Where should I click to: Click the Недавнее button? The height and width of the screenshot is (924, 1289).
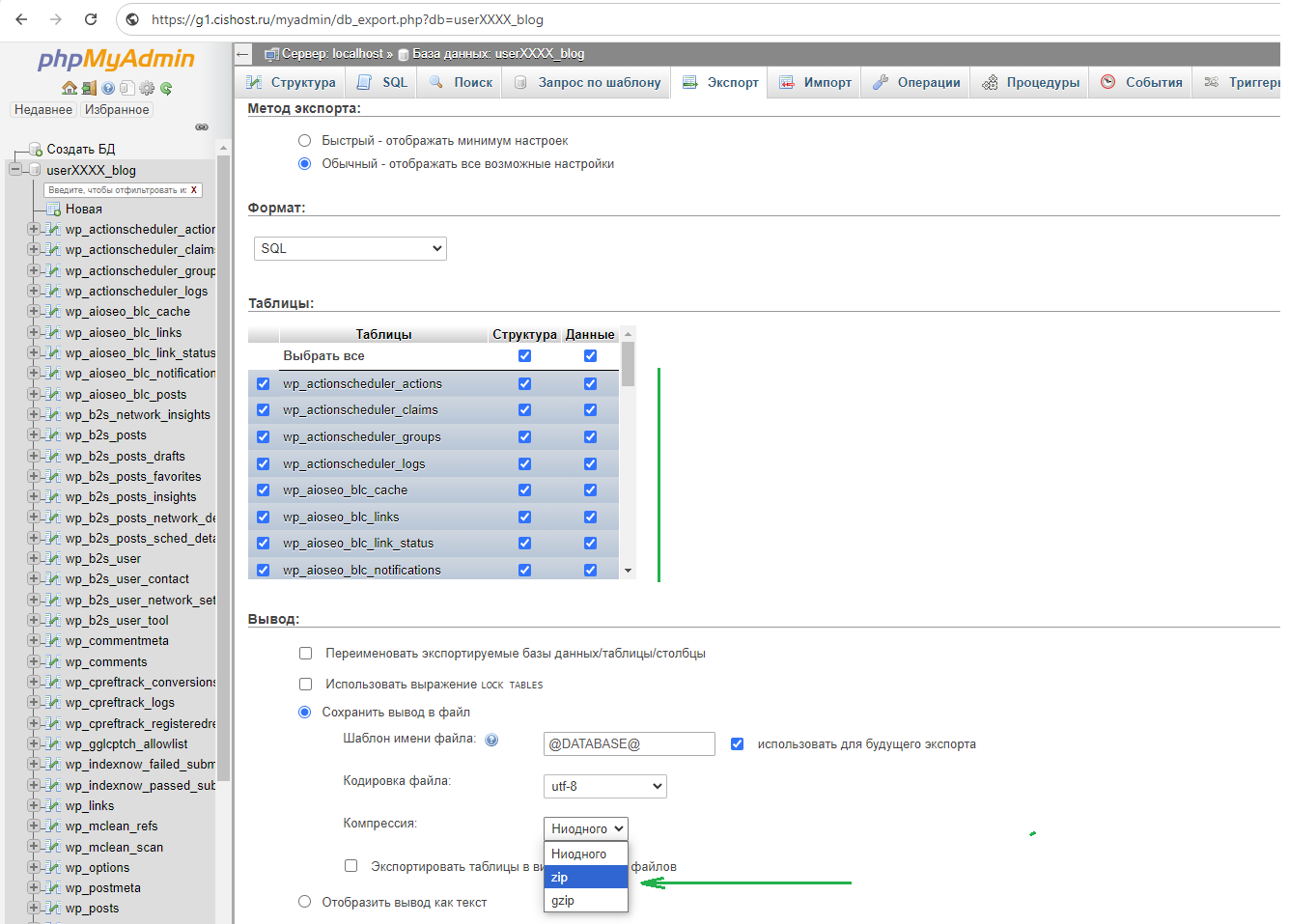click(x=43, y=110)
